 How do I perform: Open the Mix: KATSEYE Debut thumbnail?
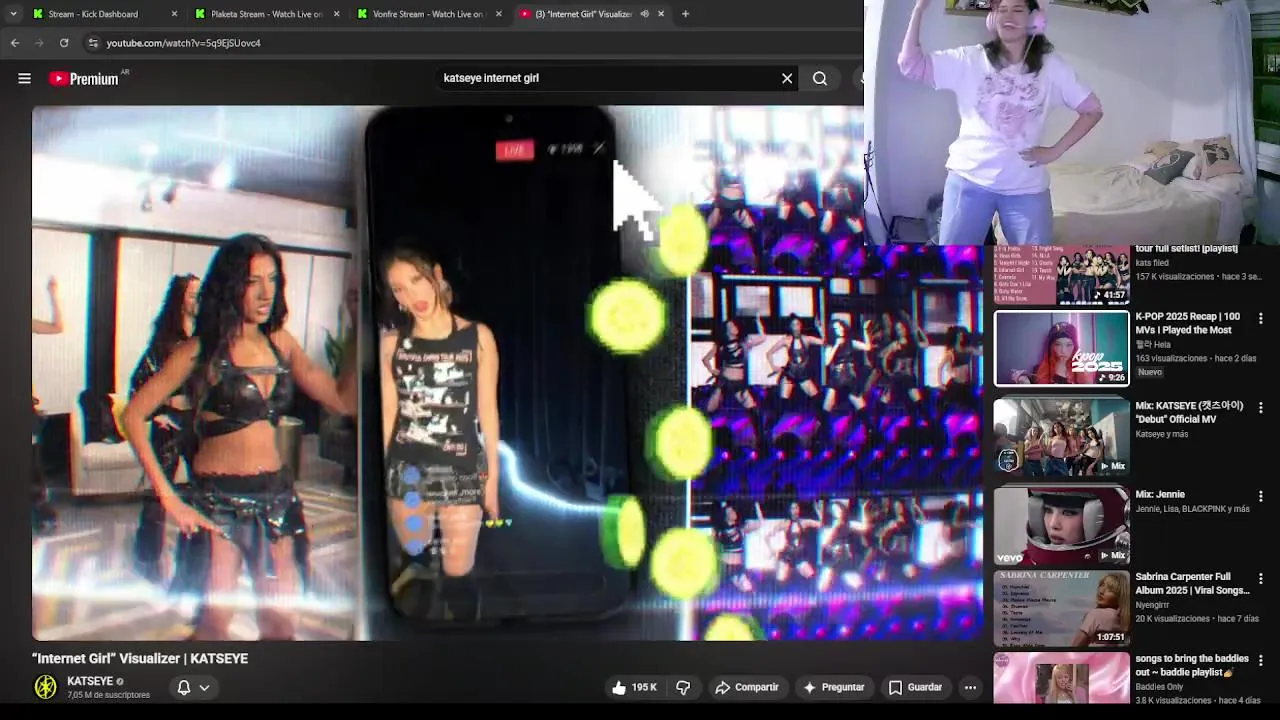click(1061, 436)
